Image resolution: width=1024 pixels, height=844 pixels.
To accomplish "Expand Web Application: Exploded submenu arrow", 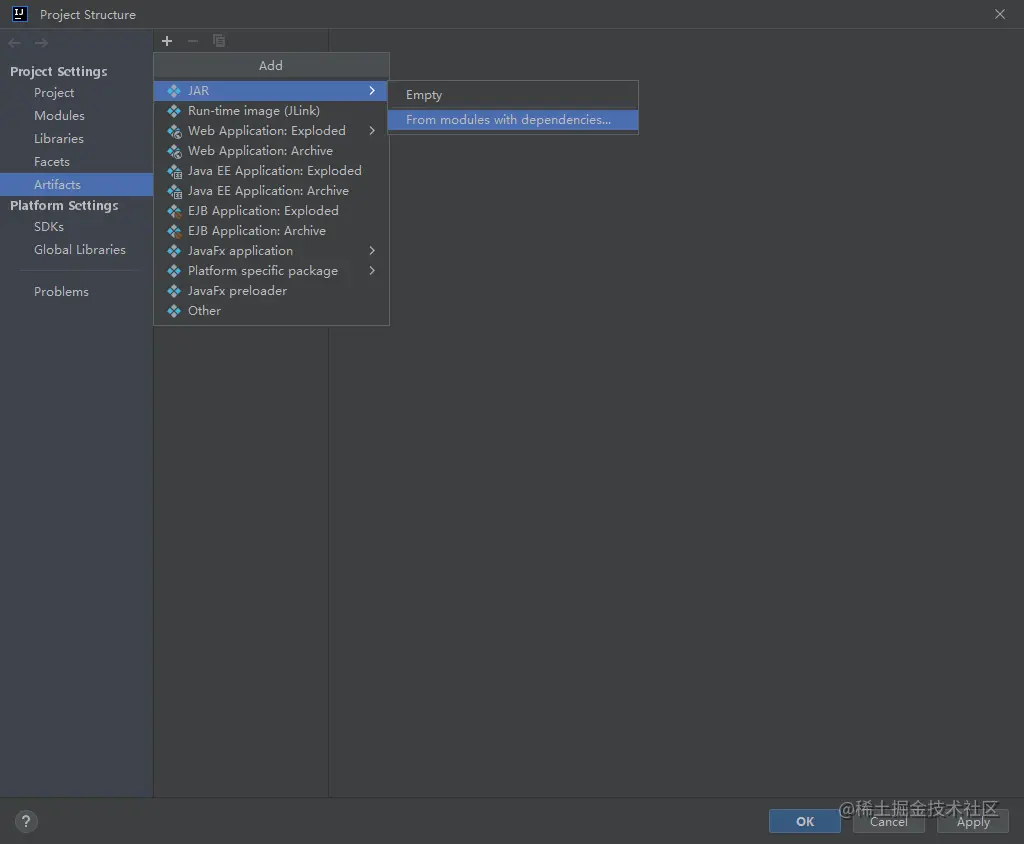I will coord(372,131).
